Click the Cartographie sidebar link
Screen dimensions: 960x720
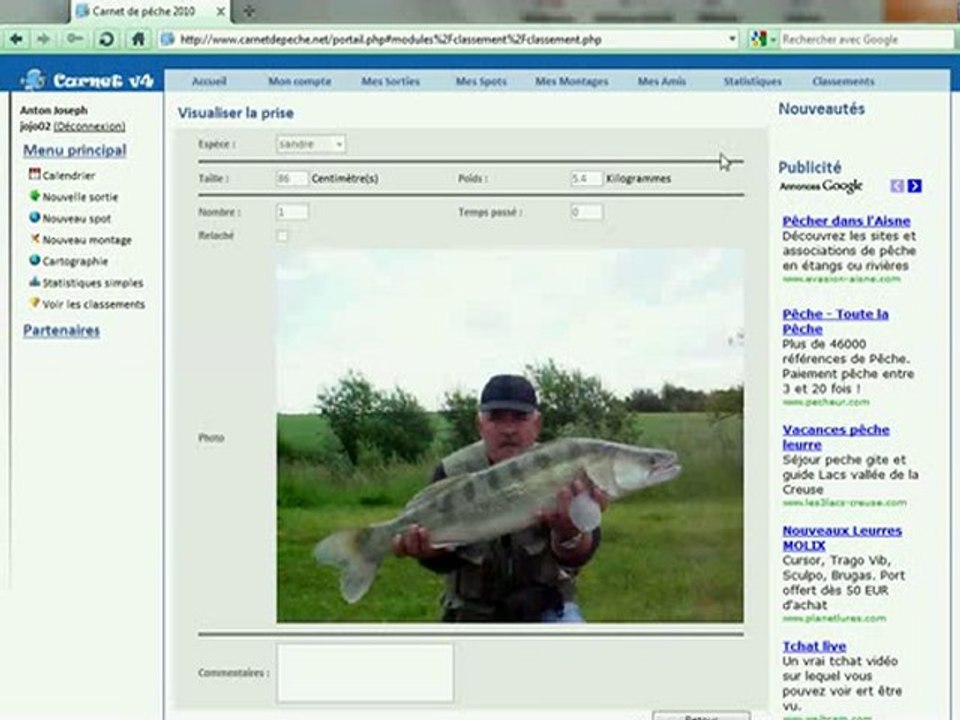coord(75,261)
